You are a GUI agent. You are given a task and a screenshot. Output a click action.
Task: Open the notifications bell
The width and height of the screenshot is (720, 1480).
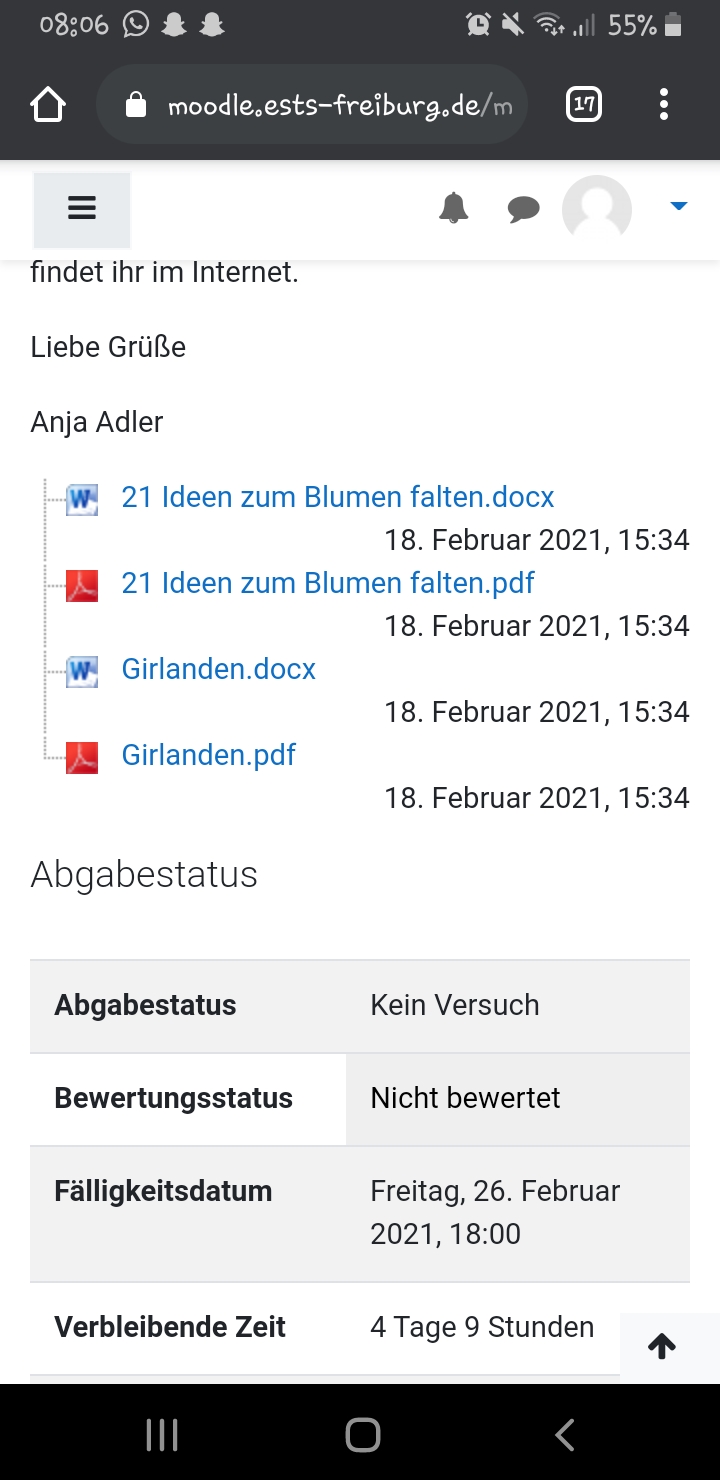click(x=453, y=208)
